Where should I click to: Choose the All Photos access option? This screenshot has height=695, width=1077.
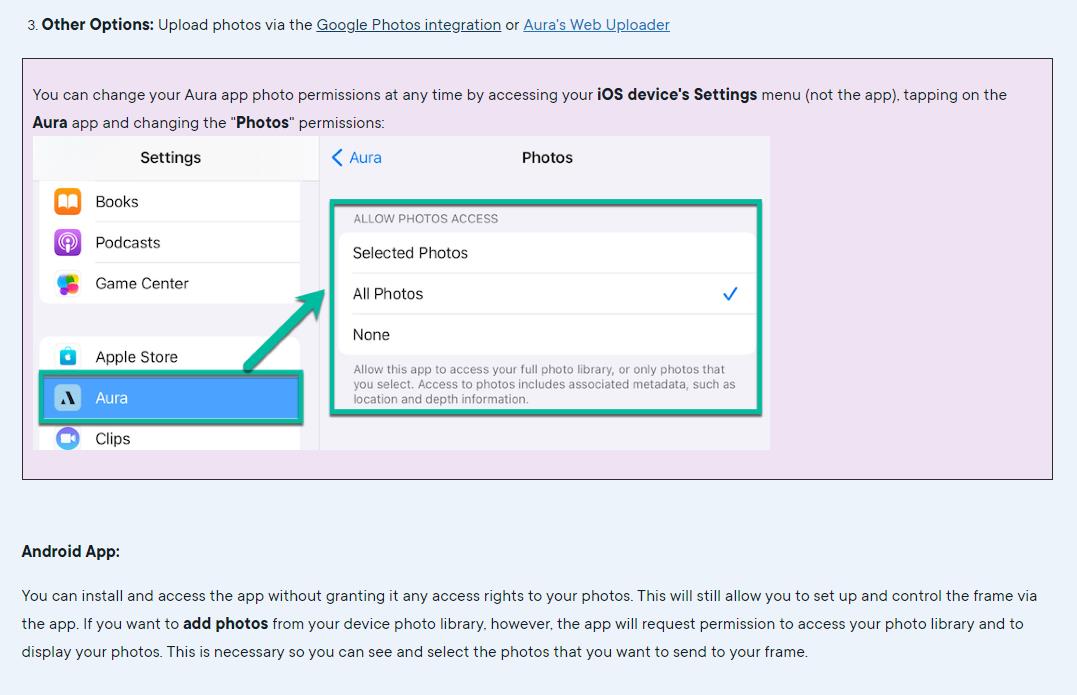[x=388, y=294]
